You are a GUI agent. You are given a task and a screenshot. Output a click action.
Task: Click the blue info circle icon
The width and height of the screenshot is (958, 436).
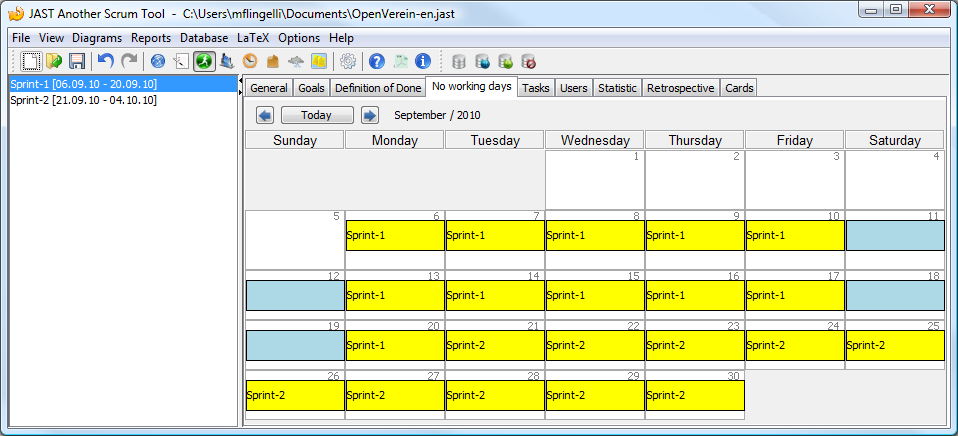click(423, 61)
